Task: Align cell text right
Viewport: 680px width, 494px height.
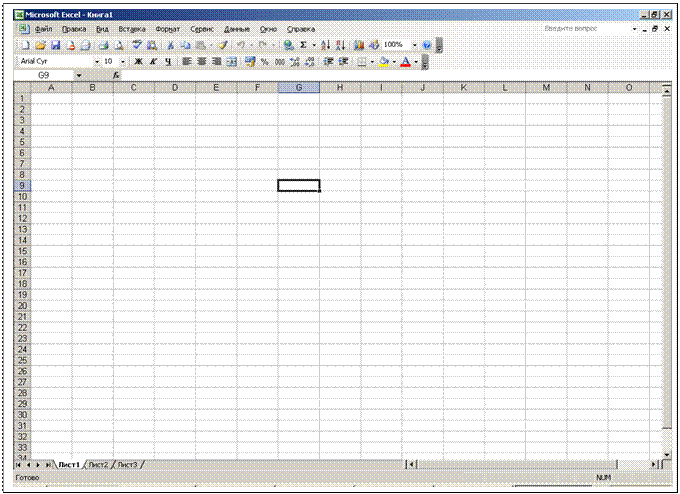Action: point(216,62)
